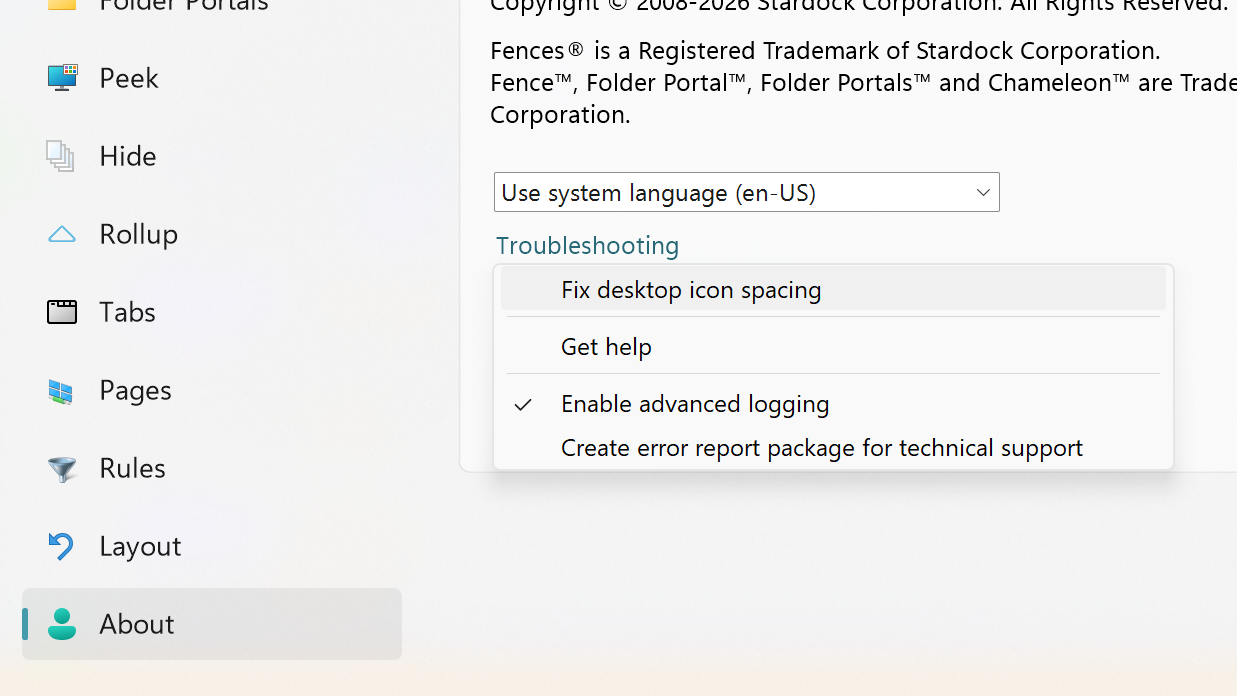The height and width of the screenshot is (696, 1237).
Task: Create error report package for technical support
Action: pyautogui.click(x=821, y=448)
